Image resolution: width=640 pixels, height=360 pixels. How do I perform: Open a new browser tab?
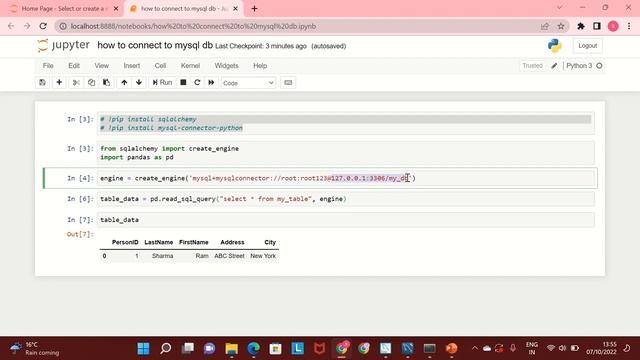click(x=254, y=9)
